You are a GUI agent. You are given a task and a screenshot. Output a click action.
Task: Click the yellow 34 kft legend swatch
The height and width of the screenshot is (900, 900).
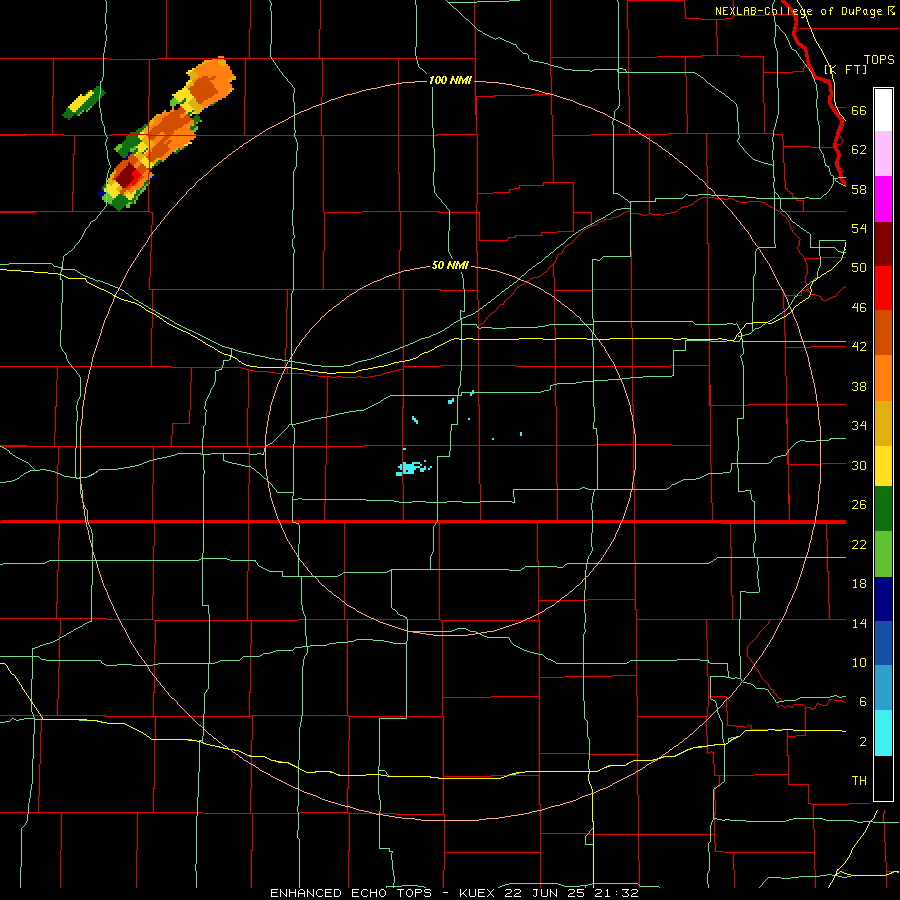click(883, 465)
